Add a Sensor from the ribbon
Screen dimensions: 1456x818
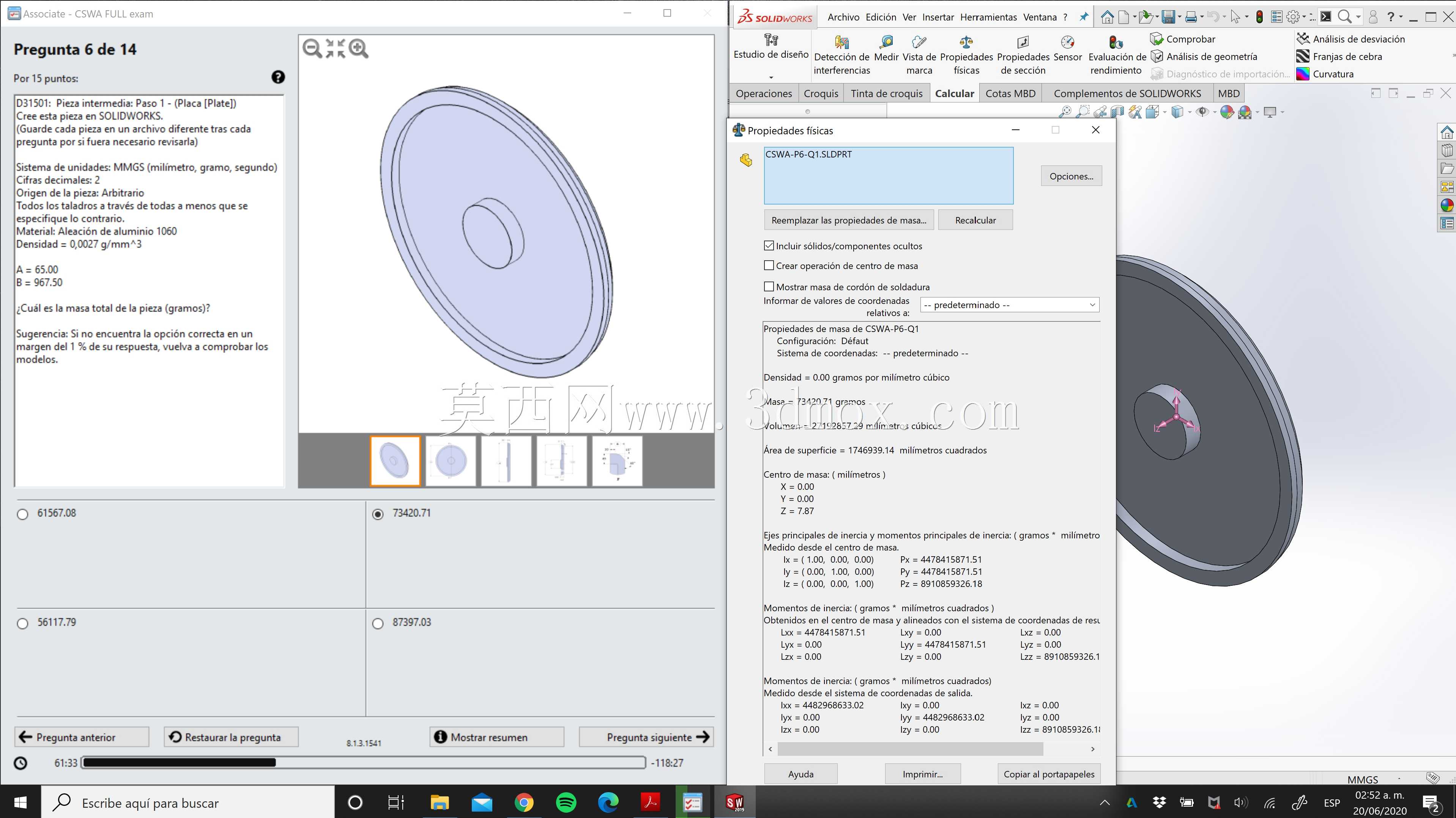1068,49
